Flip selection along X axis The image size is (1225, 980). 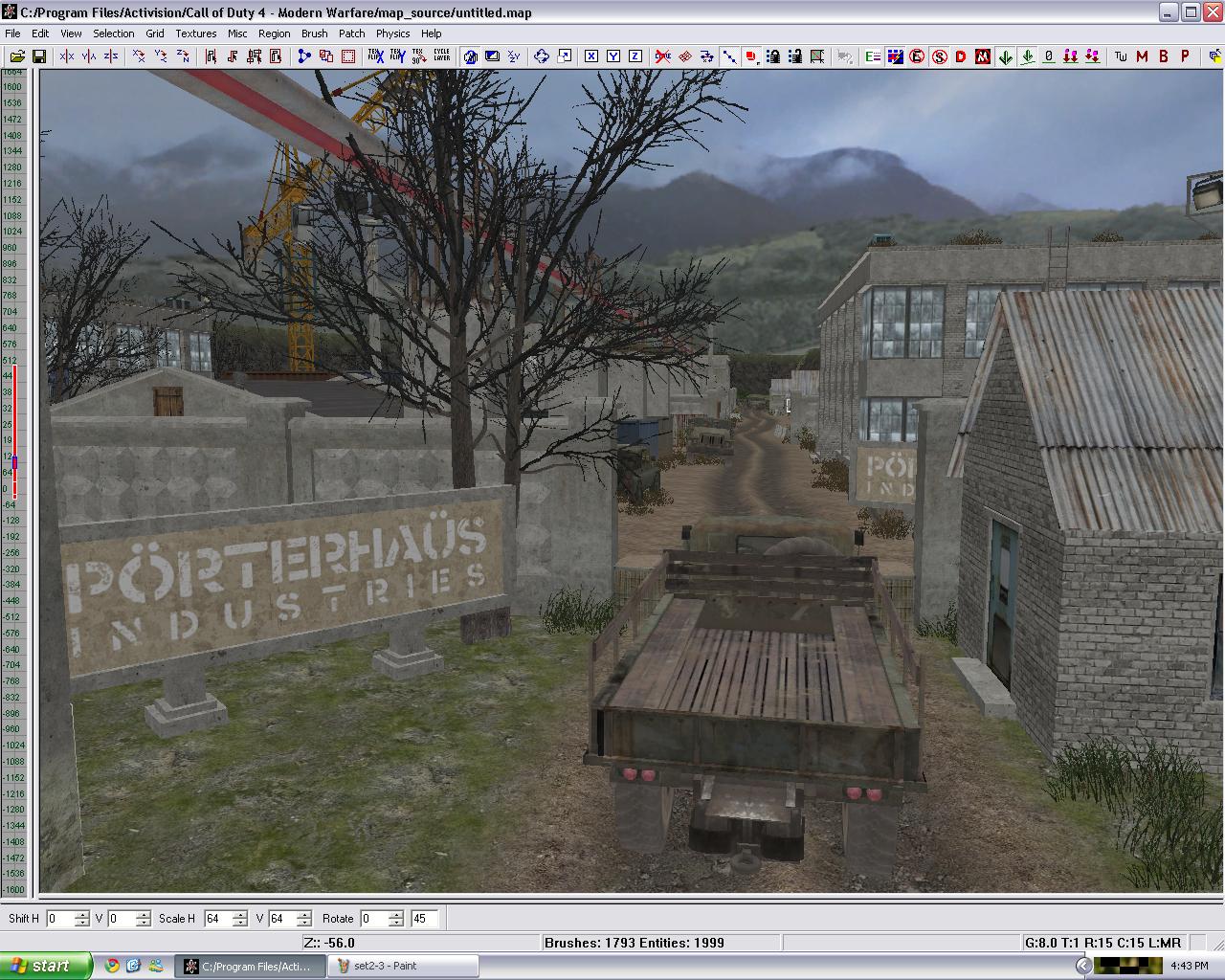(x=66, y=56)
